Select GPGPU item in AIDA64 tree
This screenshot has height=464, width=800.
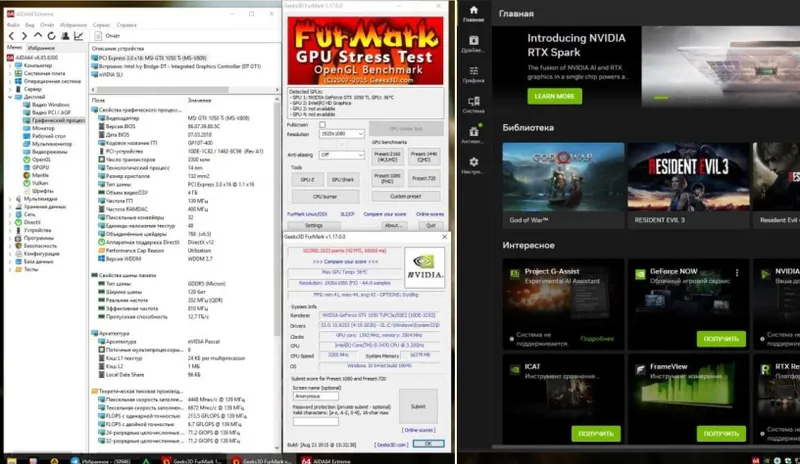pos(40,167)
